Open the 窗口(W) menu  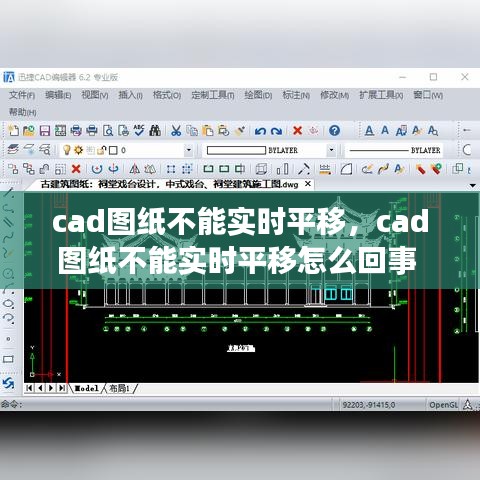coord(428,95)
